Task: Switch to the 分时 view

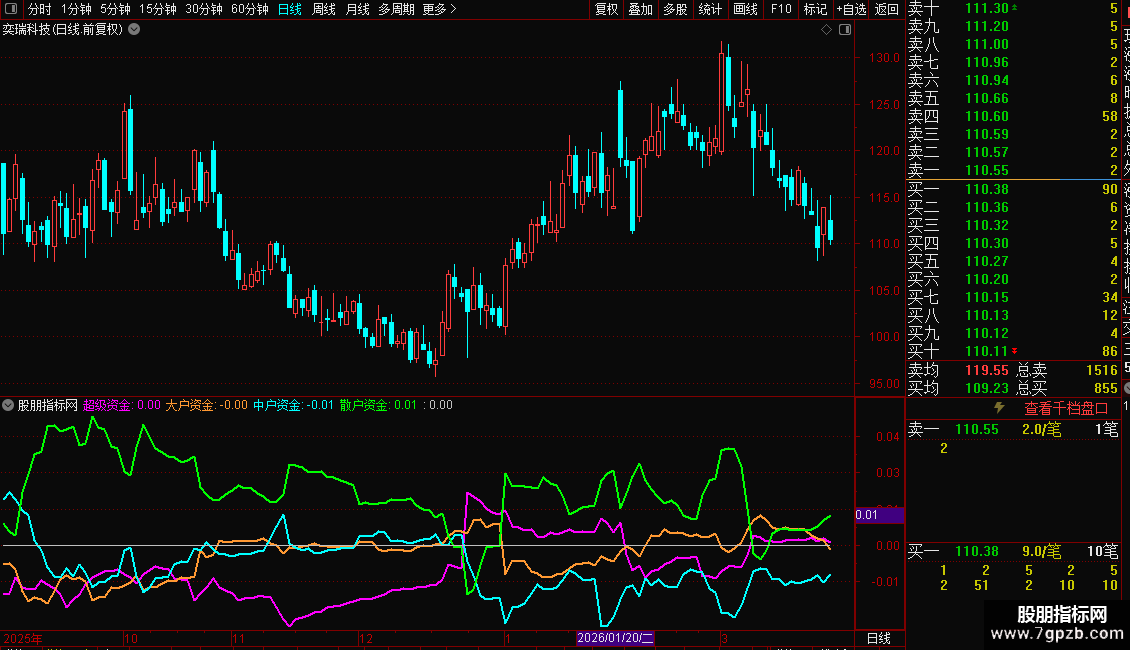Action: pyautogui.click(x=40, y=9)
